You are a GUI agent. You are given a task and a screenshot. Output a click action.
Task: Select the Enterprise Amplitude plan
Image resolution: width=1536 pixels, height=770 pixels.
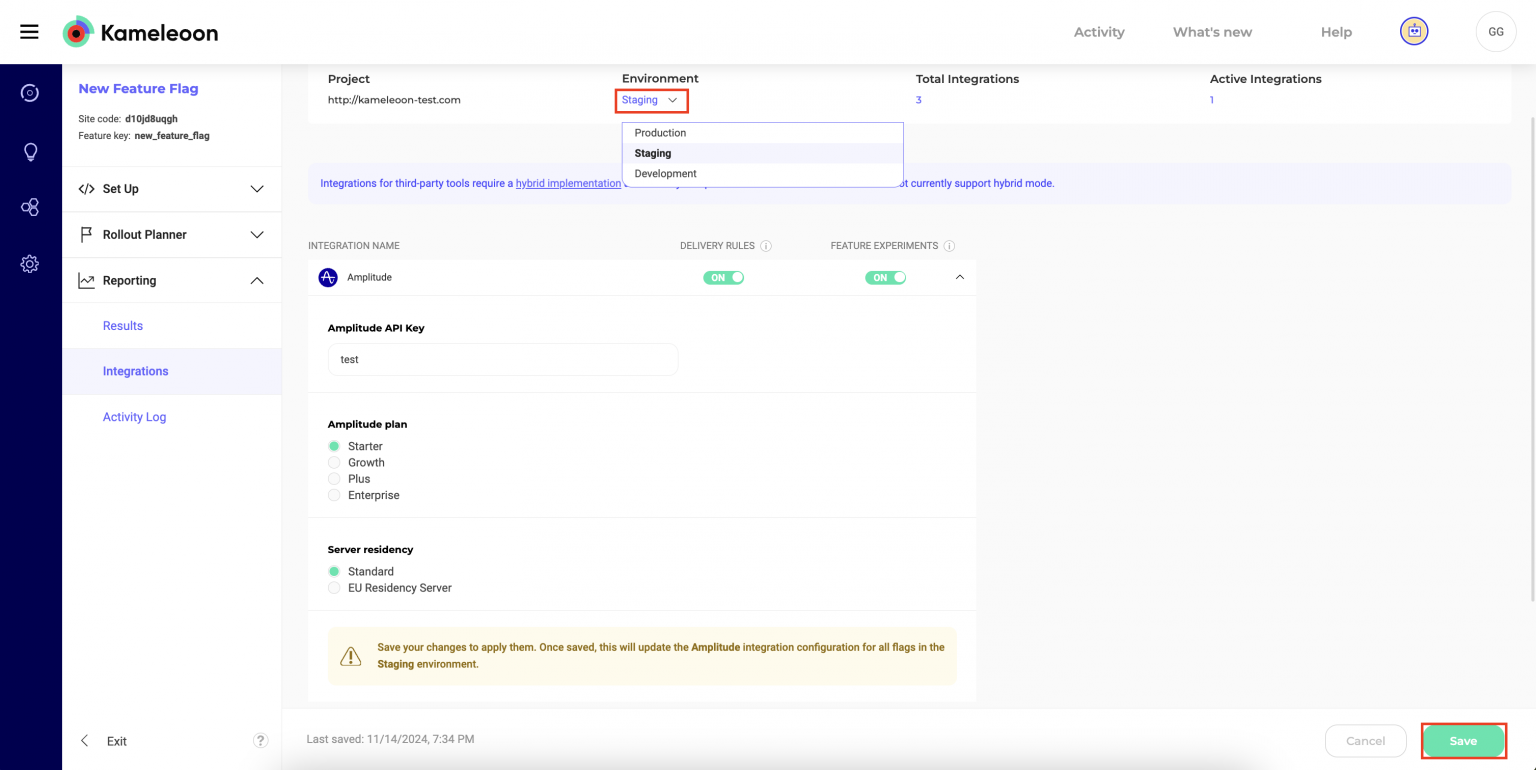point(334,495)
